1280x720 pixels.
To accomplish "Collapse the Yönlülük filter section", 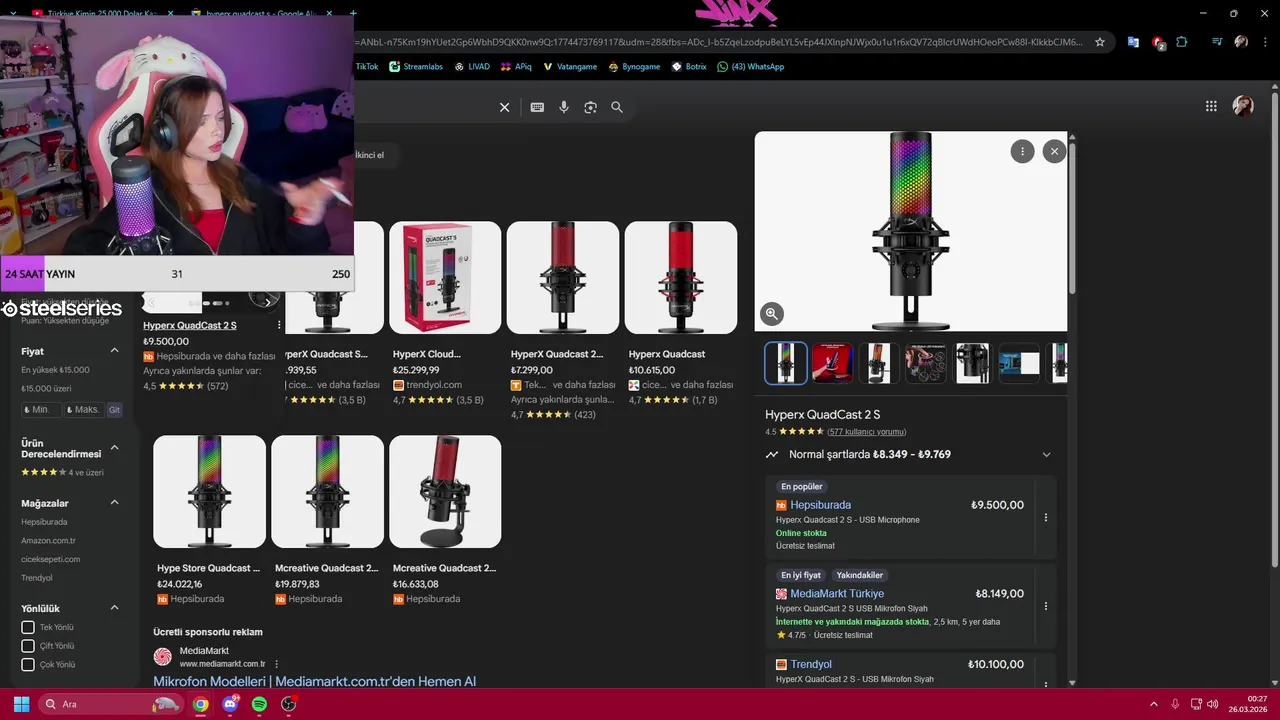I will (114, 608).
